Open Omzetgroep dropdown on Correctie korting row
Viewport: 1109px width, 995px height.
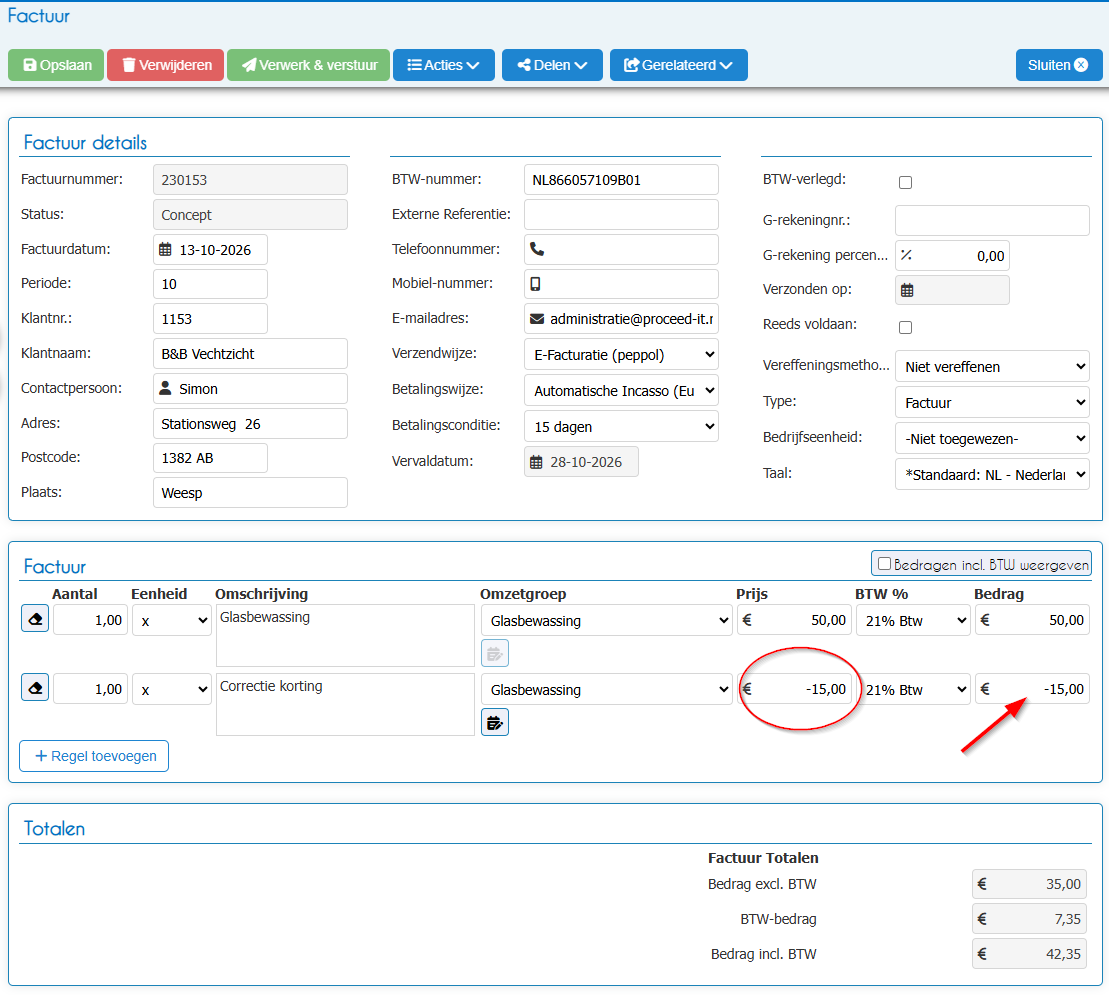[607, 689]
